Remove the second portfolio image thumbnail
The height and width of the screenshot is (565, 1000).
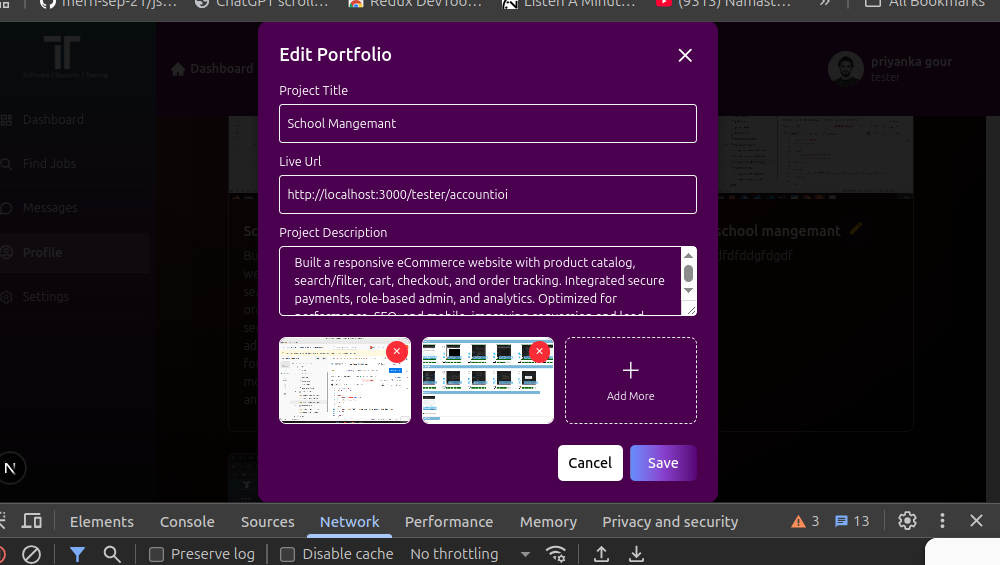tap(540, 351)
